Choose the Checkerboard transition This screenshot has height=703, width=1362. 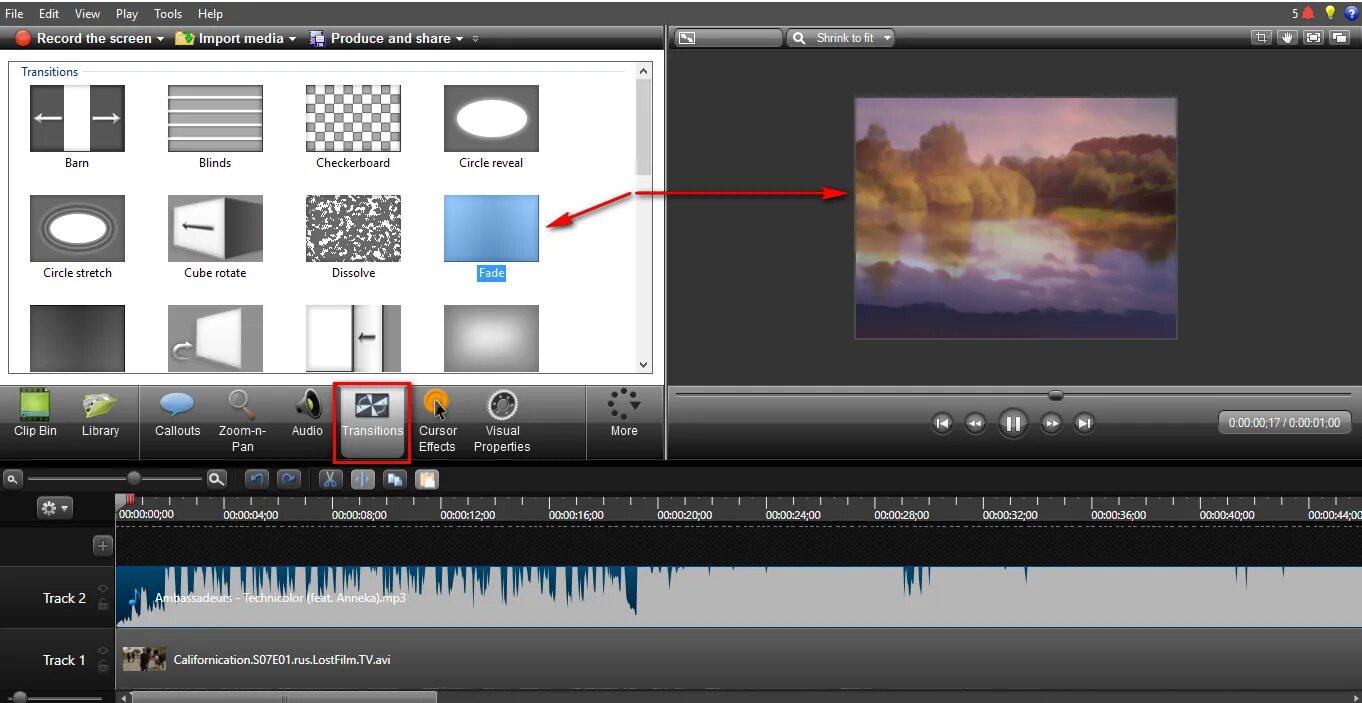point(353,118)
